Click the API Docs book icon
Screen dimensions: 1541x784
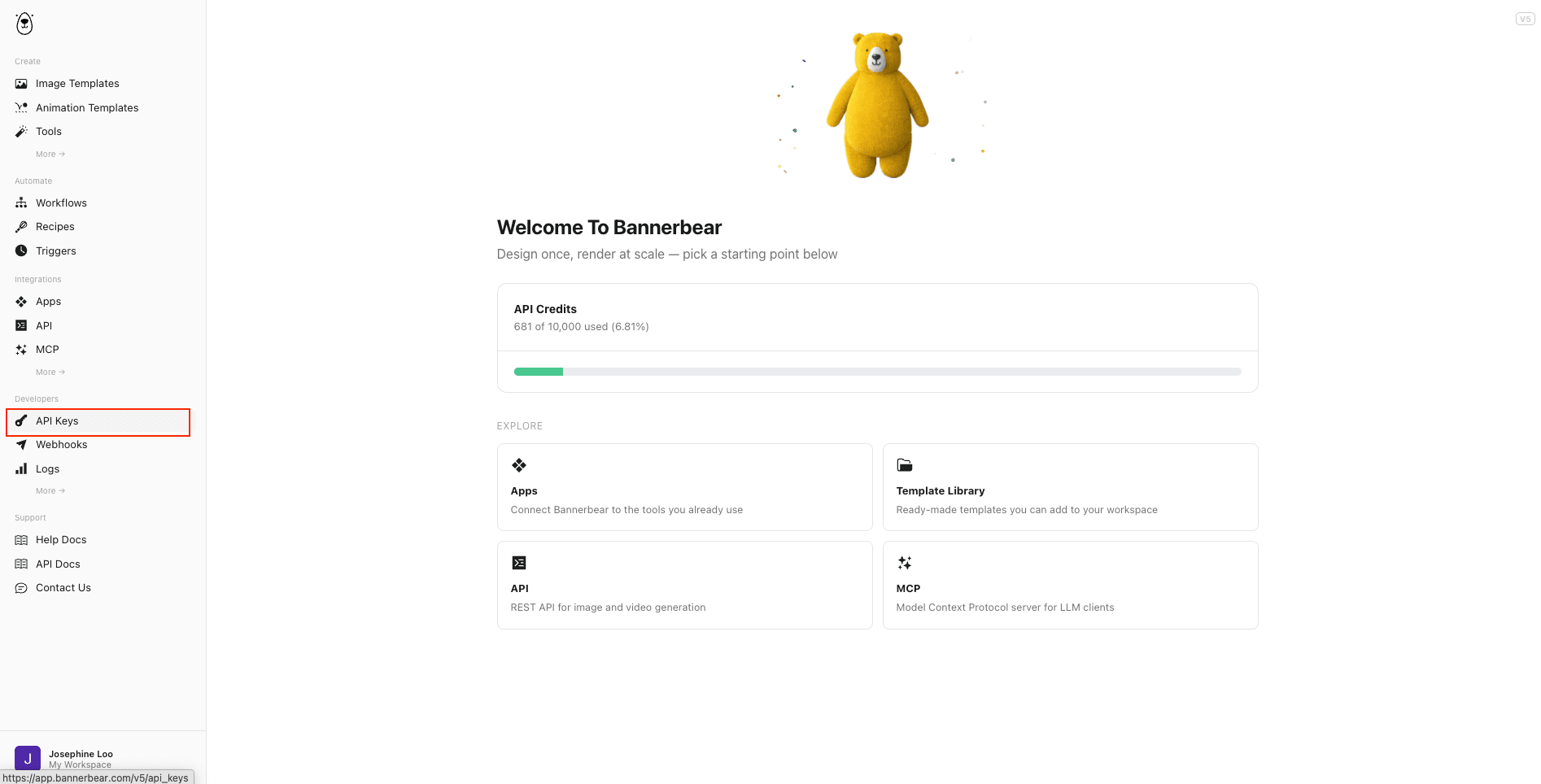pyautogui.click(x=21, y=564)
